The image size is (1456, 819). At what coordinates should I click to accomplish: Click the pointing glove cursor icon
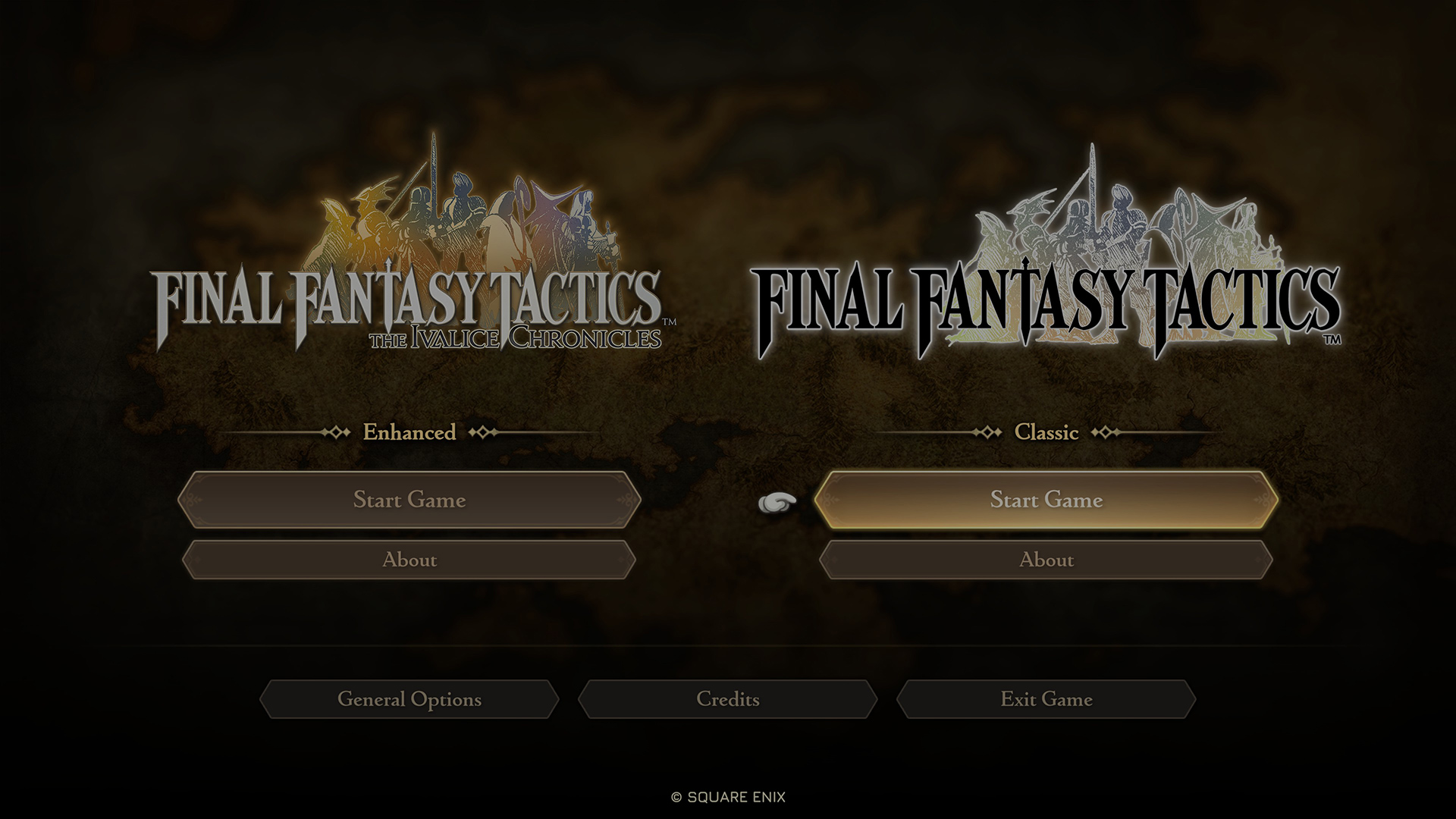pyautogui.click(x=778, y=502)
